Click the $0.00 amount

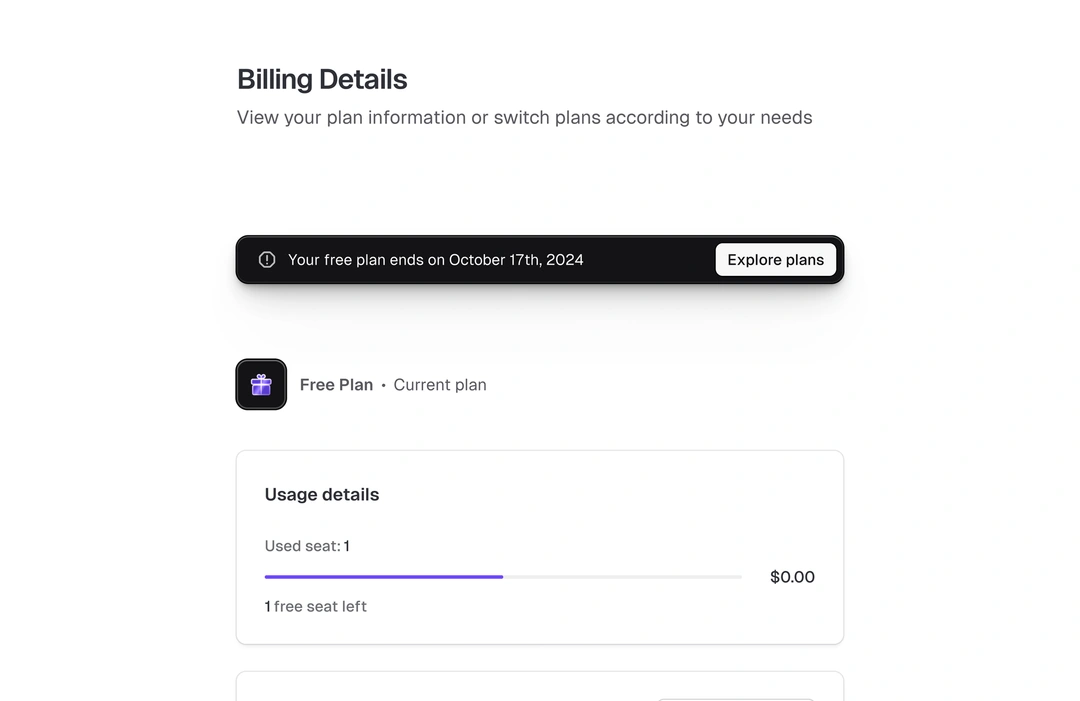click(792, 577)
